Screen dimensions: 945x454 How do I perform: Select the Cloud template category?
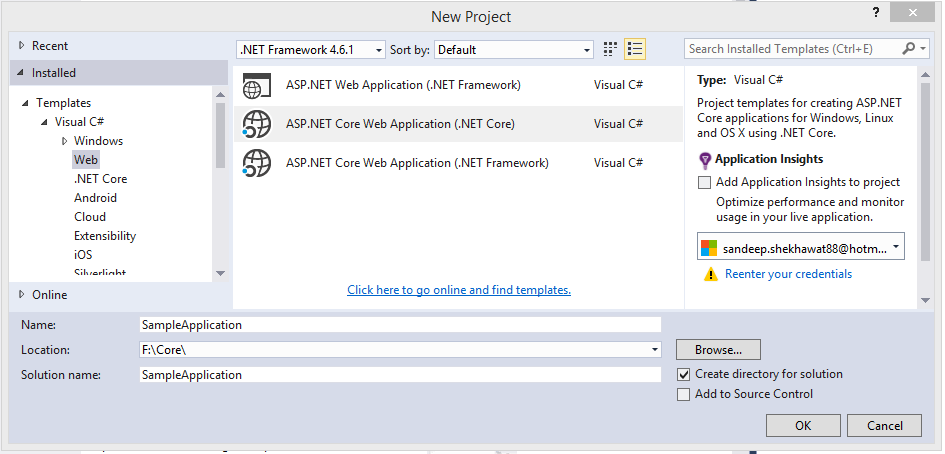(x=90, y=217)
